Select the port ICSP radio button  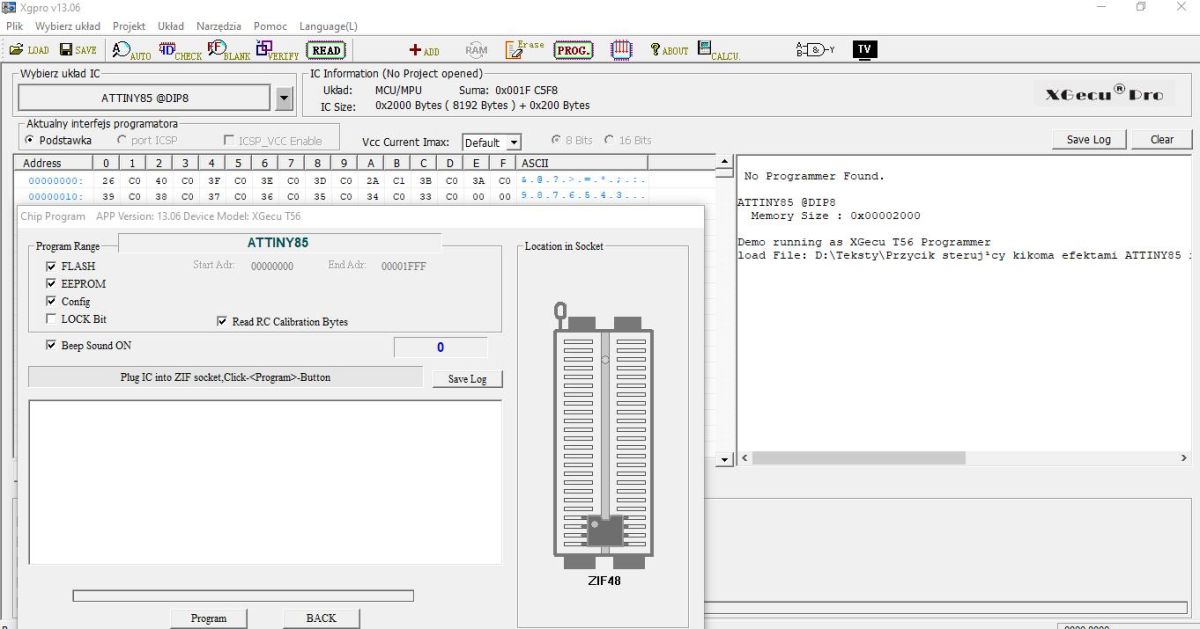click(122, 140)
